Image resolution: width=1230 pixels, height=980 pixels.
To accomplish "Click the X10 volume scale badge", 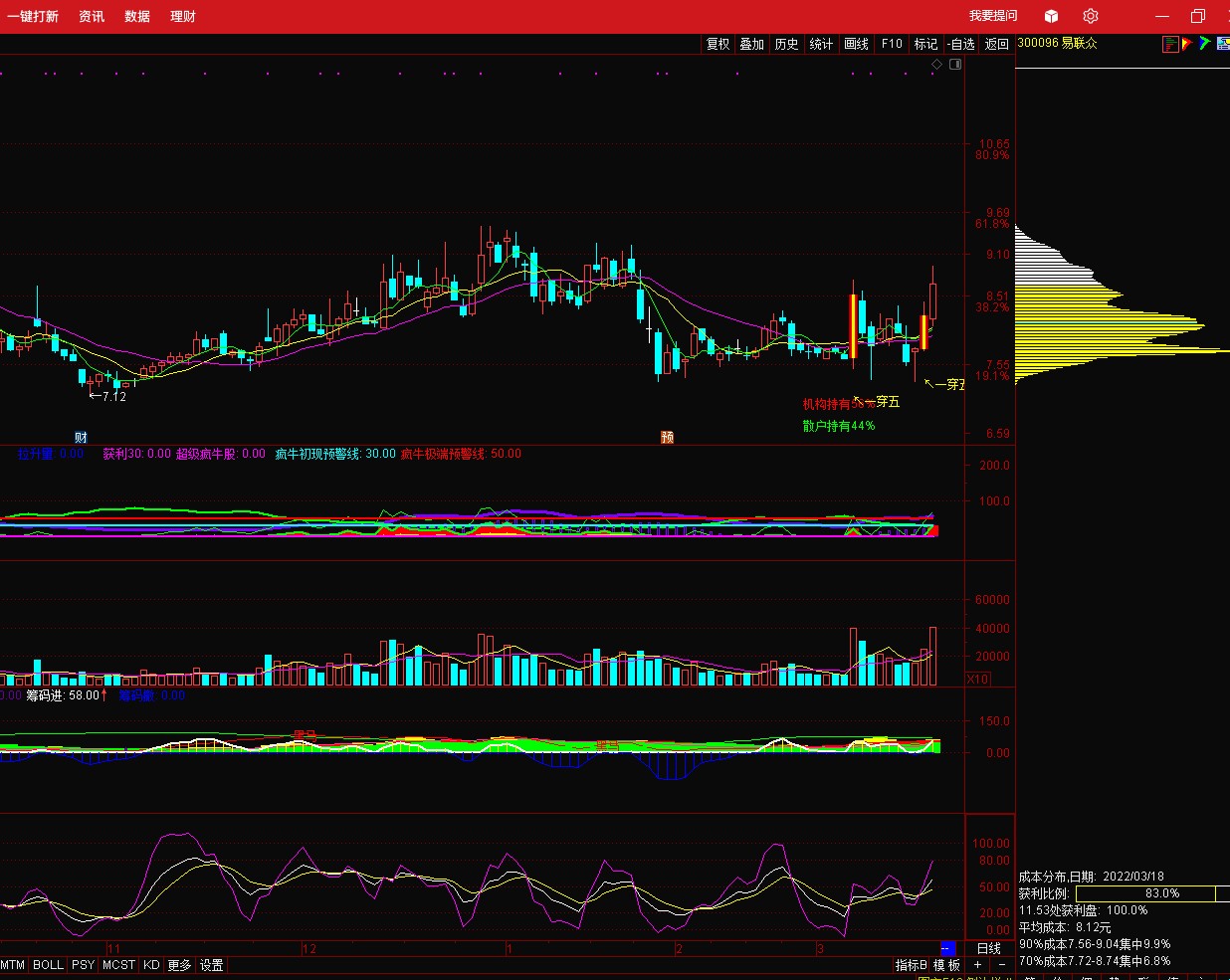I will 978,679.
